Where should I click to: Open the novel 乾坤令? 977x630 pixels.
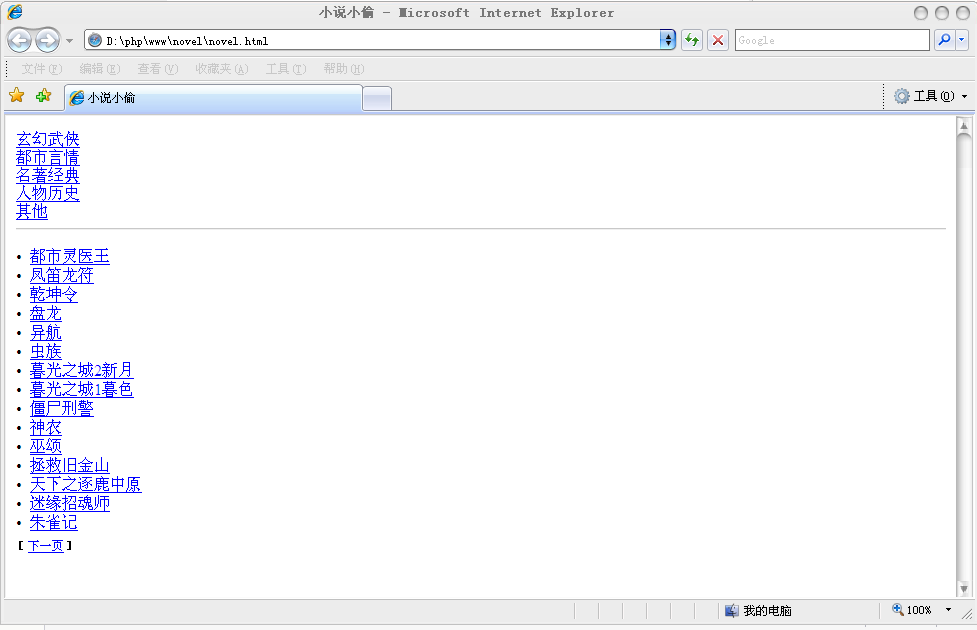tap(54, 294)
